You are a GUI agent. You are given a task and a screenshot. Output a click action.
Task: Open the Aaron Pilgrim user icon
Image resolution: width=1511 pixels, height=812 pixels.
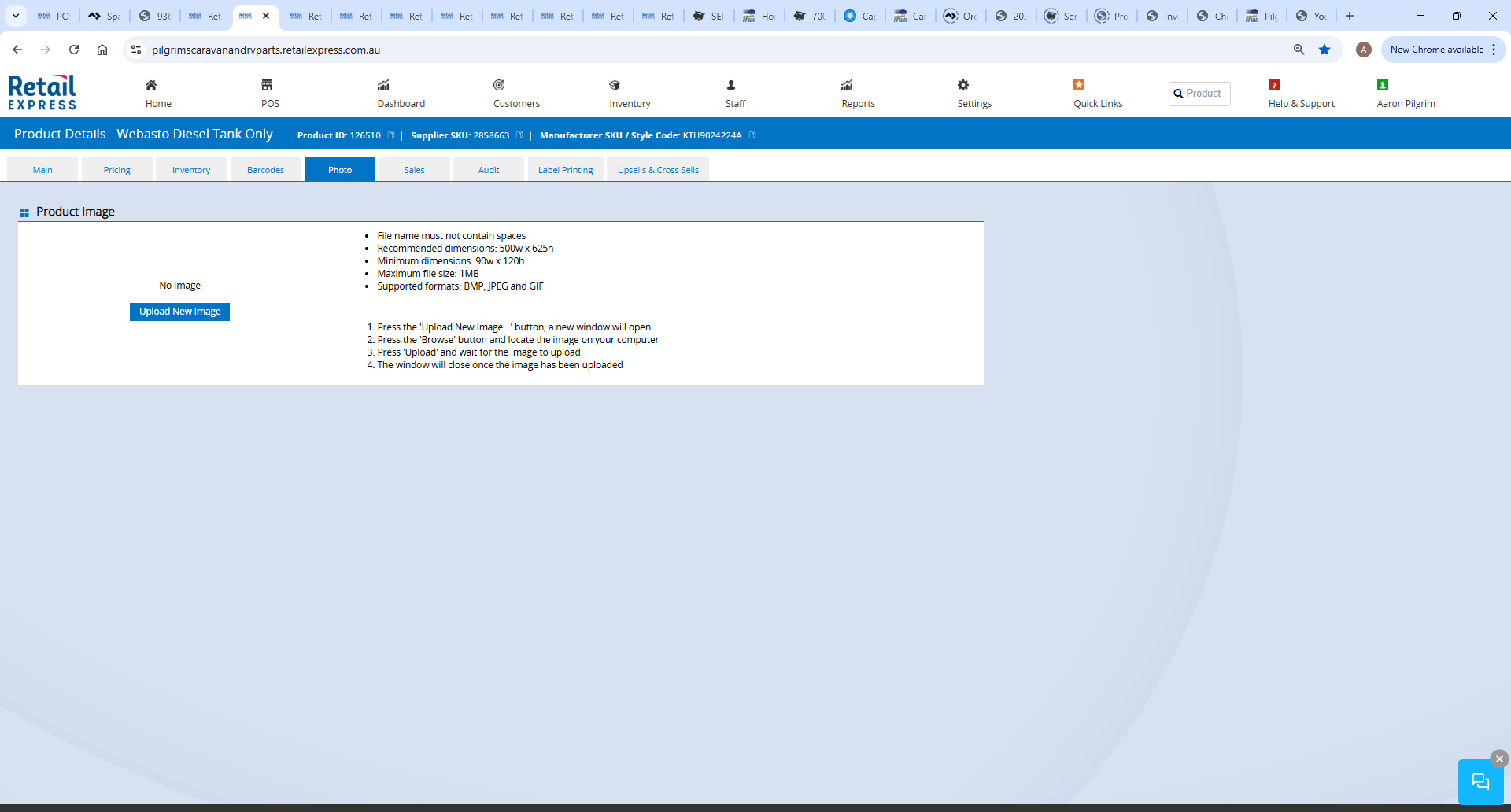(x=1383, y=85)
